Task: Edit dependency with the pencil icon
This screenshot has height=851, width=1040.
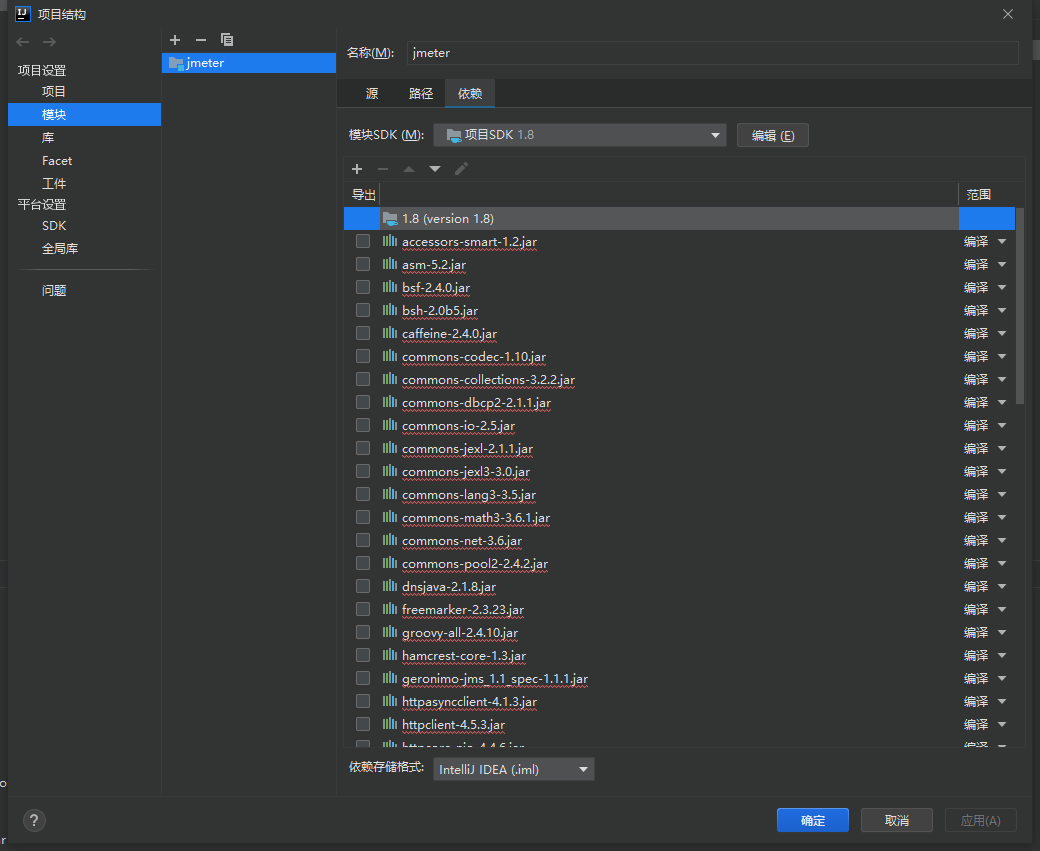Action: point(461,169)
